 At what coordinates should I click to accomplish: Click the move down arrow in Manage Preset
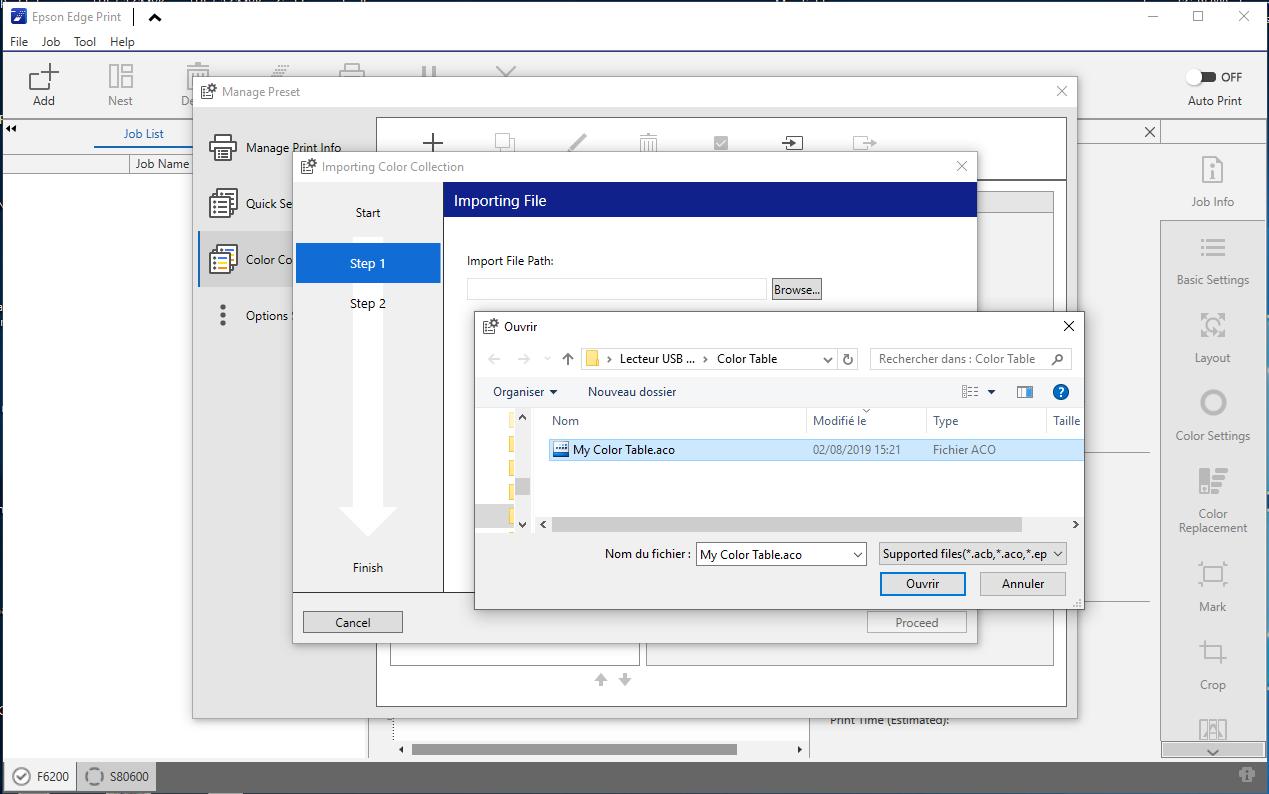pyautogui.click(x=625, y=679)
